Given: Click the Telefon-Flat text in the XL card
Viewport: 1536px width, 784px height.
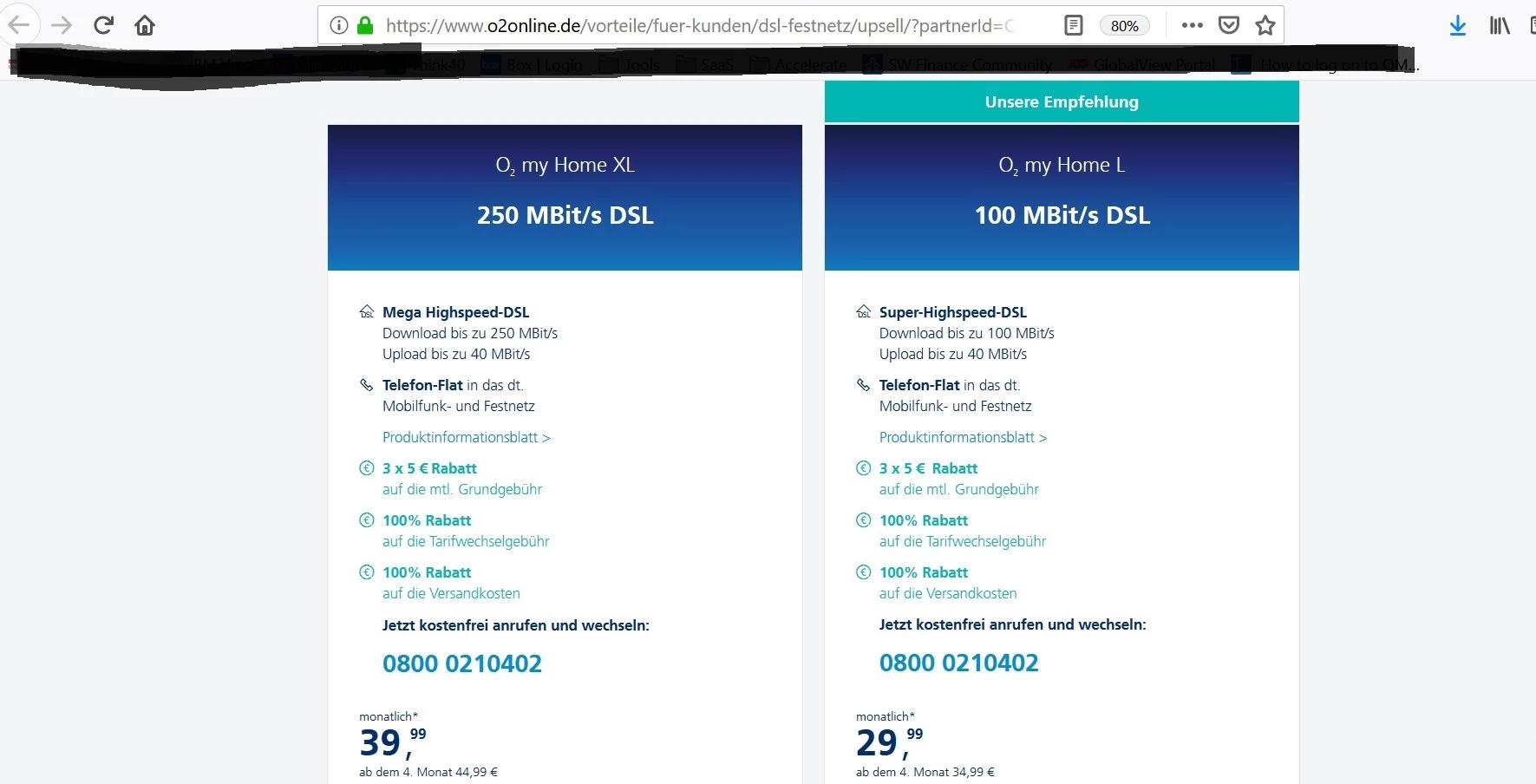Looking at the screenshot, I should pyautogui.click(x=423, y=385).
